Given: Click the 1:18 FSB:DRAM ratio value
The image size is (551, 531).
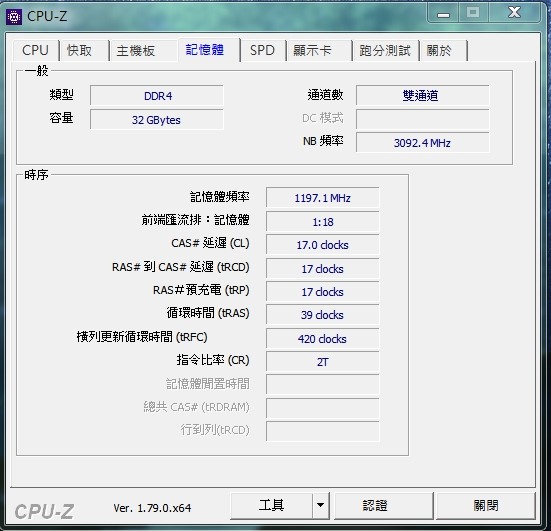Looking at the screenshot, I should 323,221.
